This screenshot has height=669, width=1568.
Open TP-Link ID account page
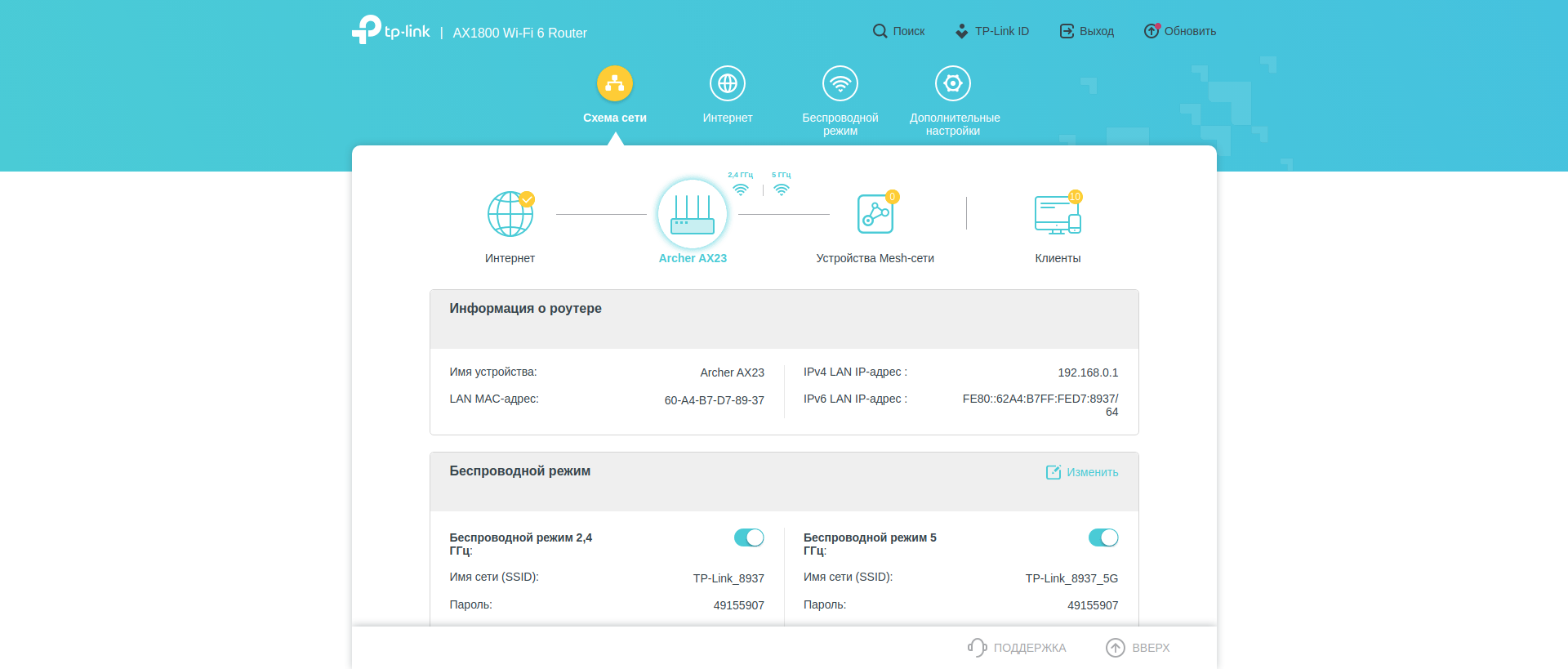(992, 31)
